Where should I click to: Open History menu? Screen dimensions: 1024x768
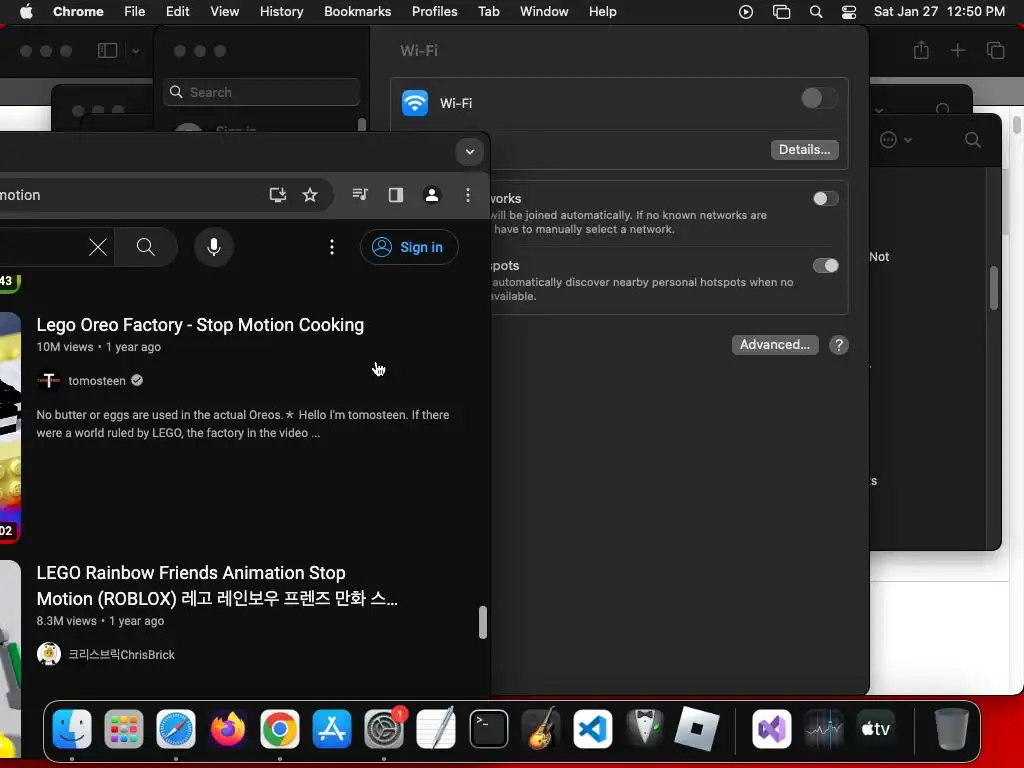tap(281, 11)
